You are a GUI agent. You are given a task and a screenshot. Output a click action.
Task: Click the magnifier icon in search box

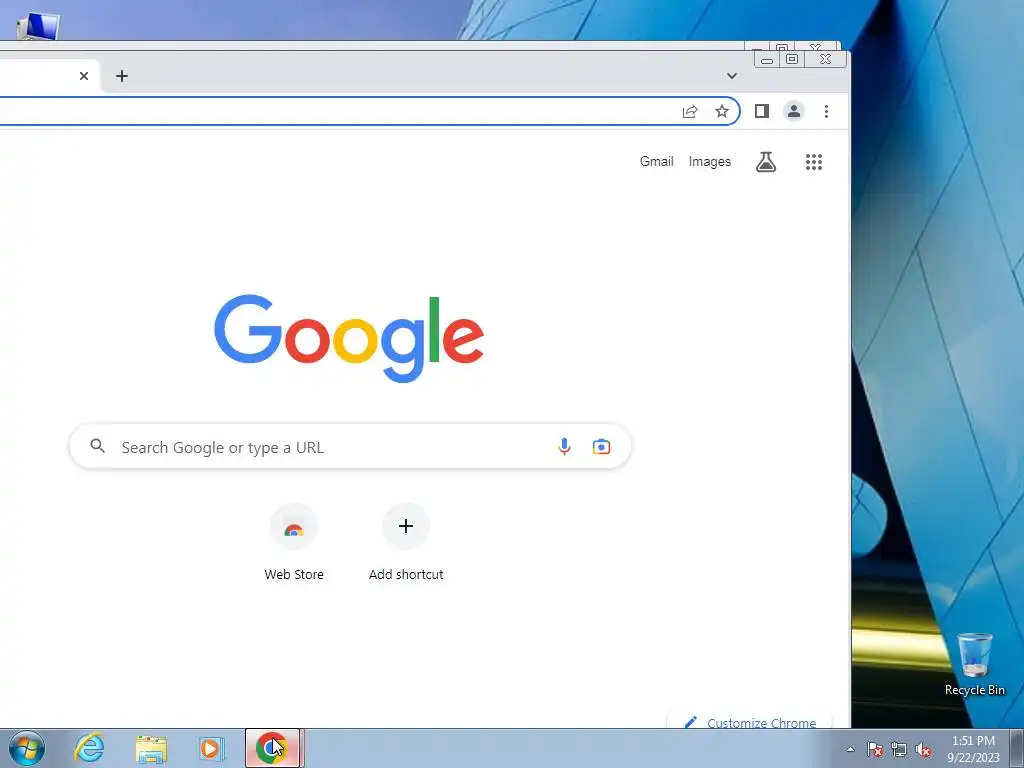coord(97,446)
